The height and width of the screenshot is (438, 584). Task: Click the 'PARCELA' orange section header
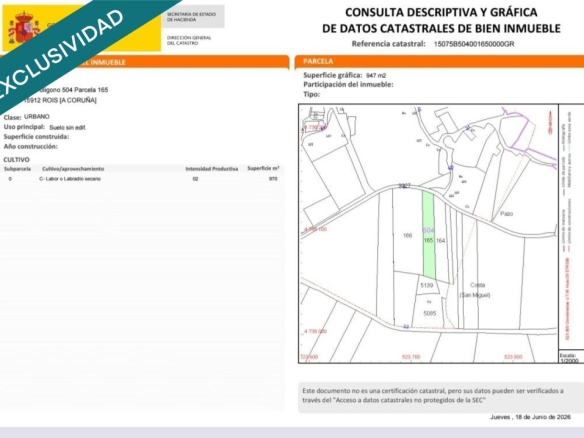(318, 61)
